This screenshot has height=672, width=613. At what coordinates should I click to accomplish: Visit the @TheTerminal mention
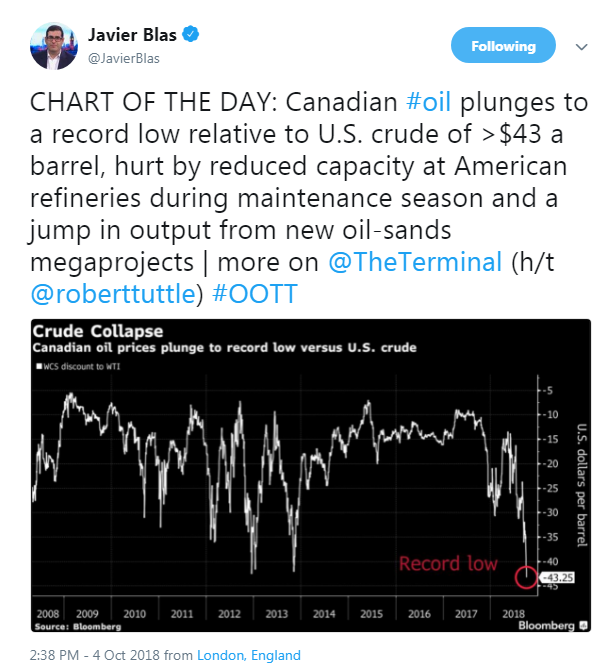click(x=415, y=261)
